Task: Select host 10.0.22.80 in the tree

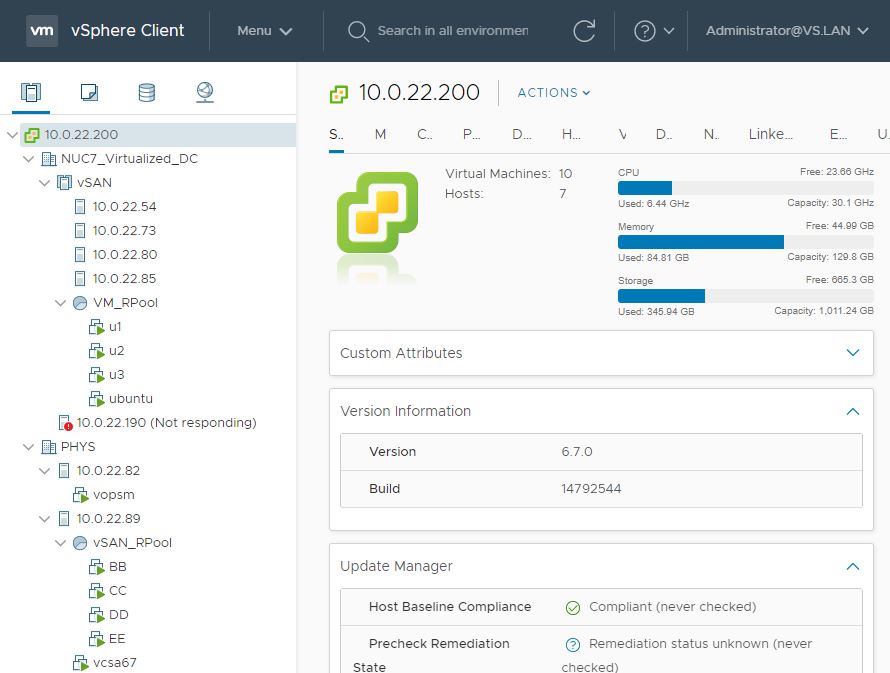Action: click(x=125, y=255)
